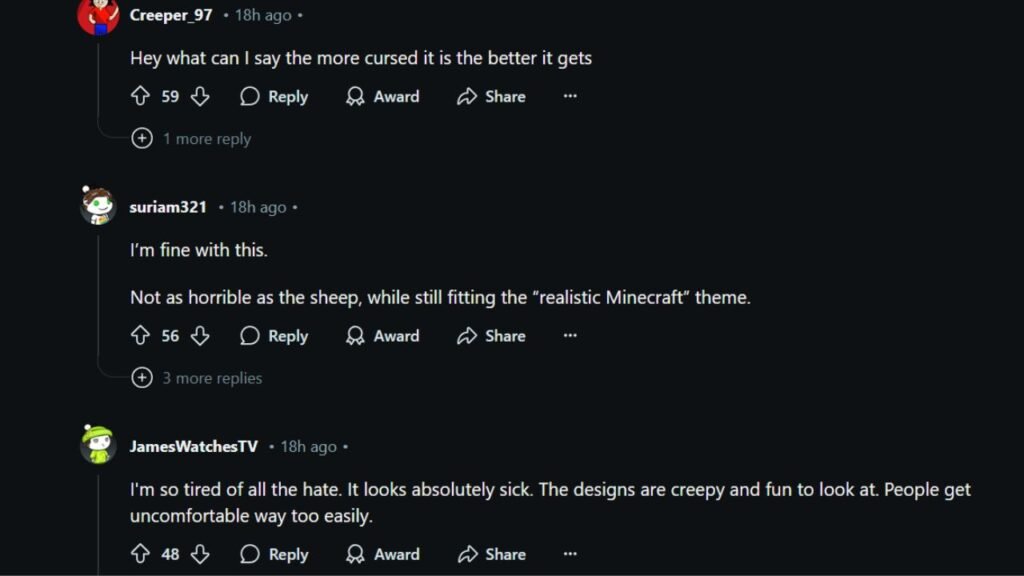Viewport: 1024px width, 576px height.
Task: Upvote Creeper_97's comment
Action: pyautogui.click(x=140, y=97)
